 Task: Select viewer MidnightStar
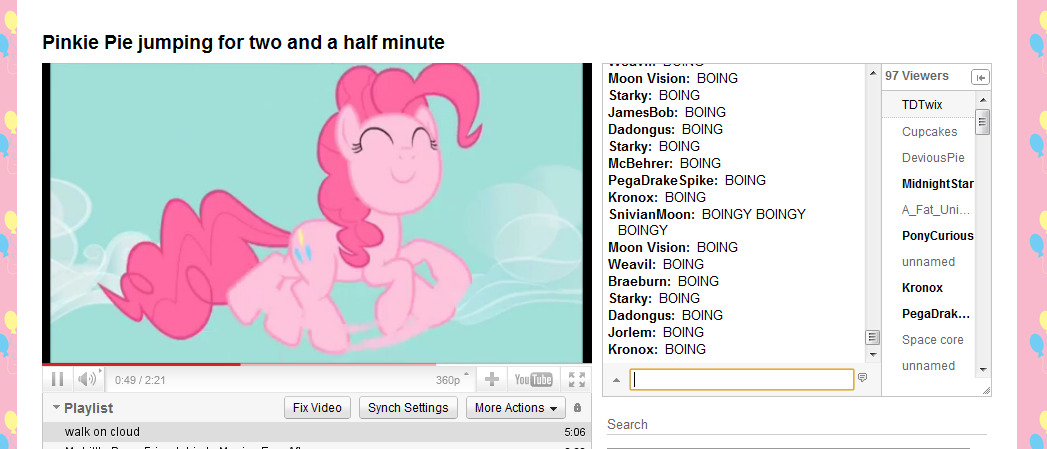[937, 184]
